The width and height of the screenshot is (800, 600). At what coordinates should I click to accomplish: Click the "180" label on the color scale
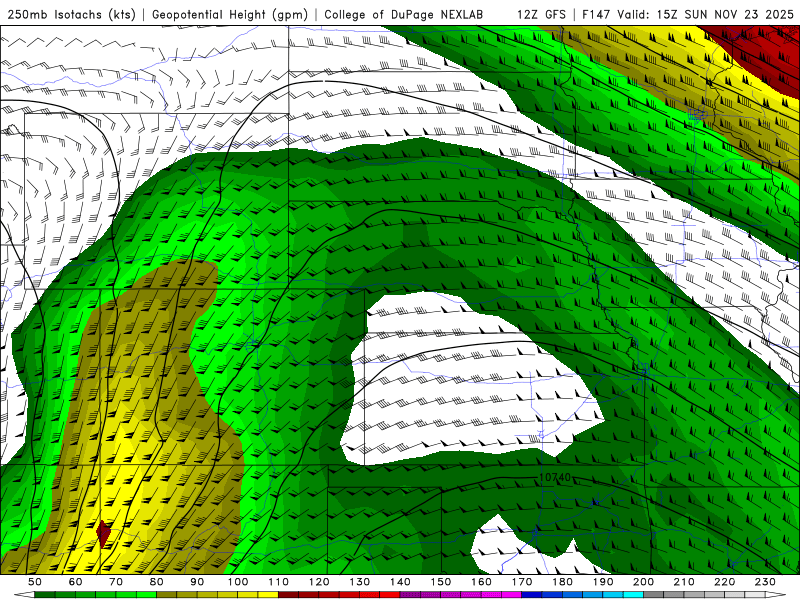[x=563, y=582]
